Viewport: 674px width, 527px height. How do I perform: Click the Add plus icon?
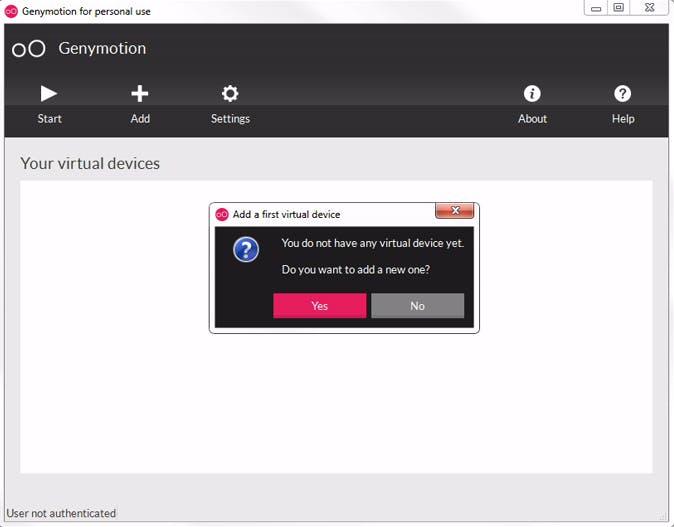(140, 93)
